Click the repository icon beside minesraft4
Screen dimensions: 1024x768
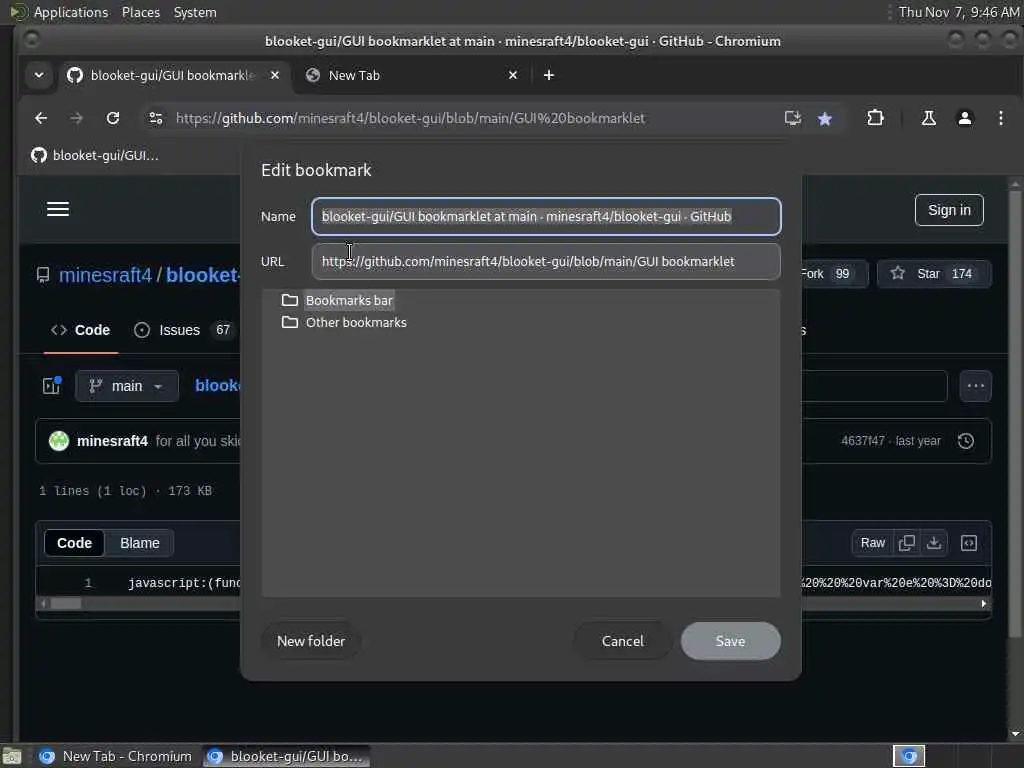[x=43, y=275]
